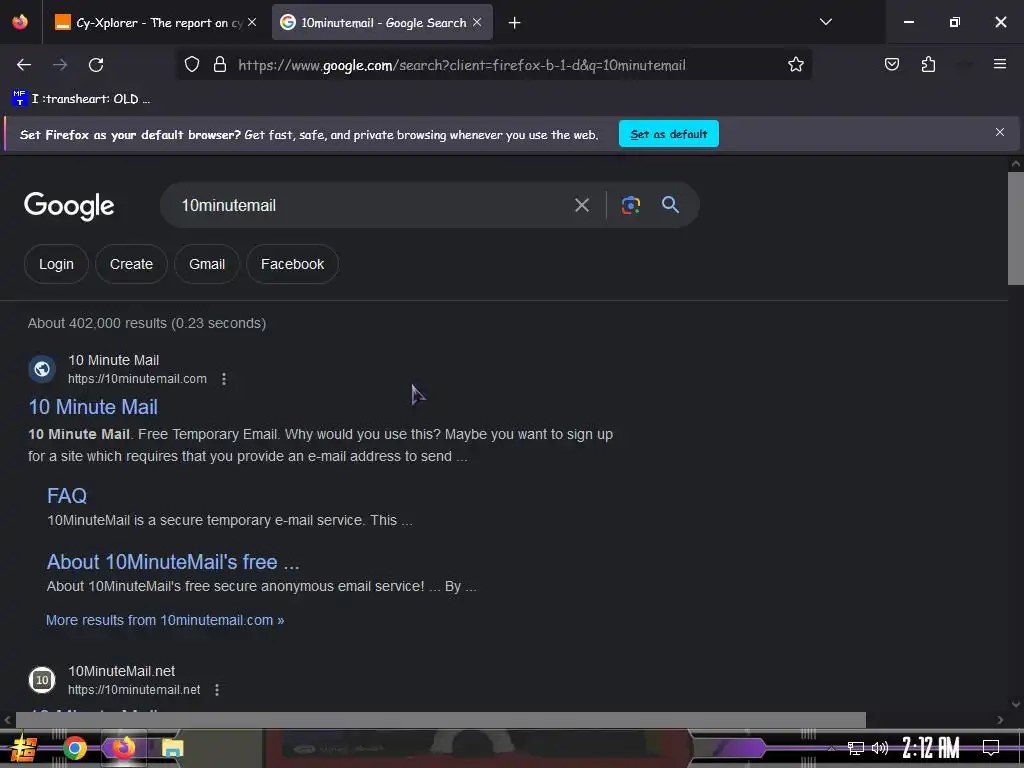Click the Firefox taskbar icon
Viewport: 1024px width, 768px height.
coord(123,747)
